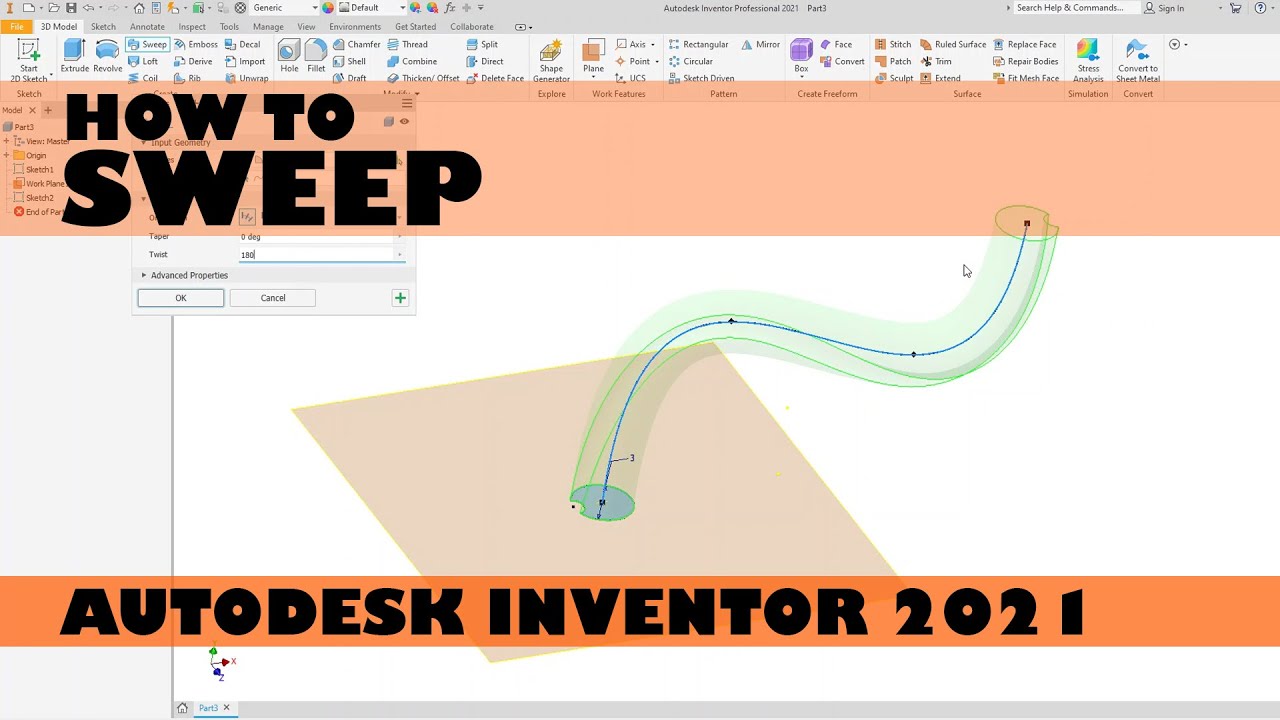Select the Decal tool

242,44
